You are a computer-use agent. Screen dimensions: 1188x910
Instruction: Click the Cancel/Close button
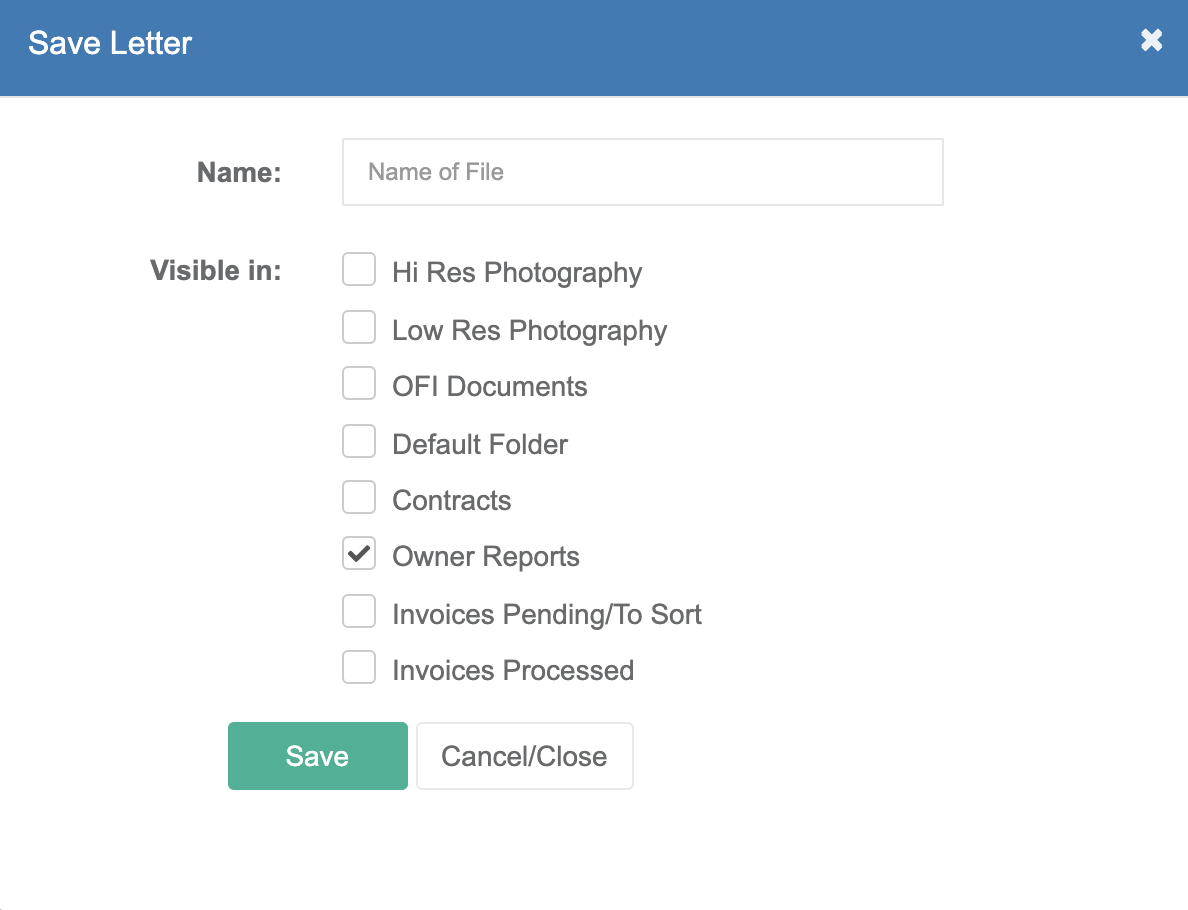524,756
